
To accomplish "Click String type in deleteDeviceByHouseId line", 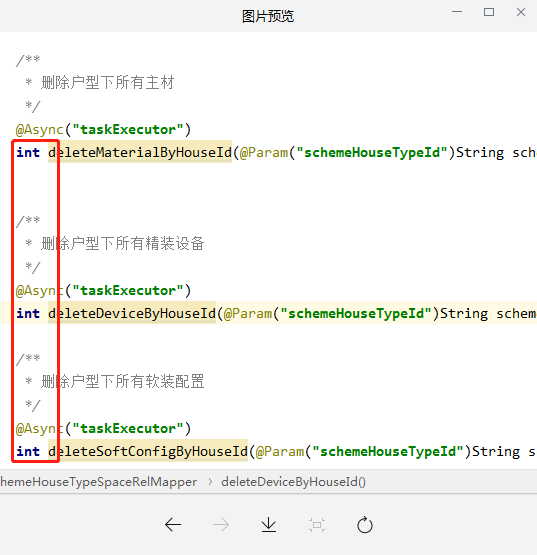I will pyautogui.click(x=464, y=314).
